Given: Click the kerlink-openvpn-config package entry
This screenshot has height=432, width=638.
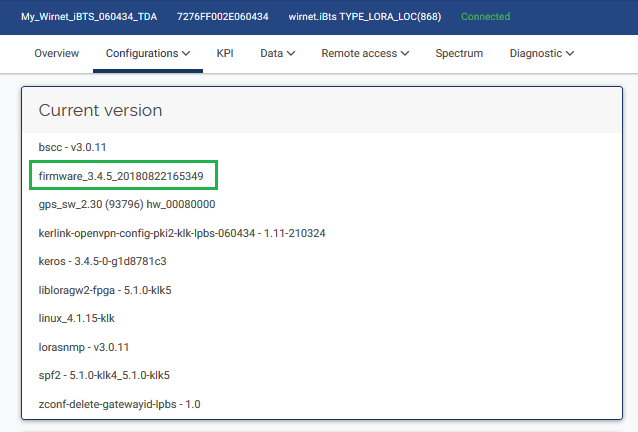Looking at the screenshot, I should pos(182,233).
